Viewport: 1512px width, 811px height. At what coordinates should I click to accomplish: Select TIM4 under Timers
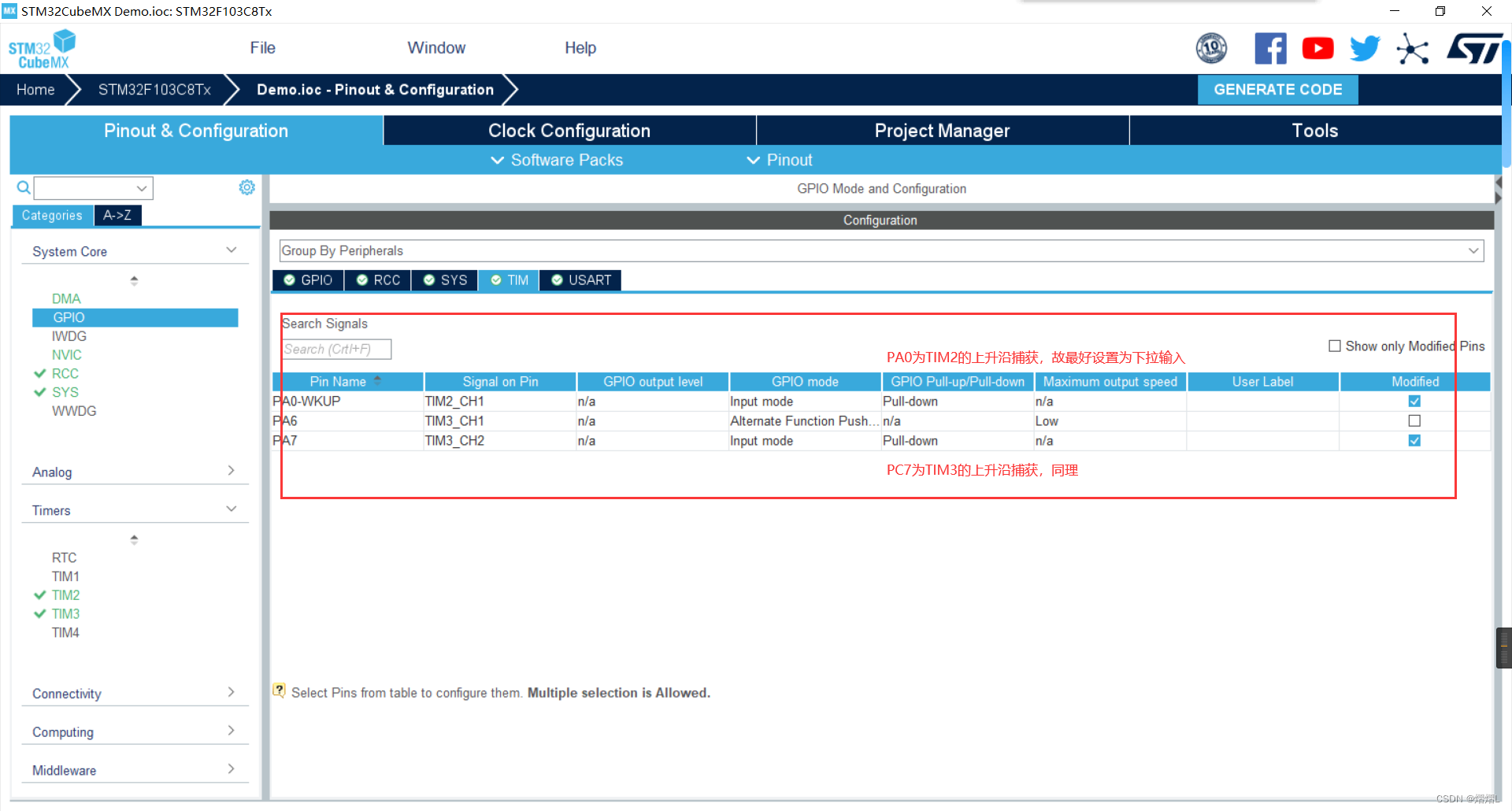(65, 632)
